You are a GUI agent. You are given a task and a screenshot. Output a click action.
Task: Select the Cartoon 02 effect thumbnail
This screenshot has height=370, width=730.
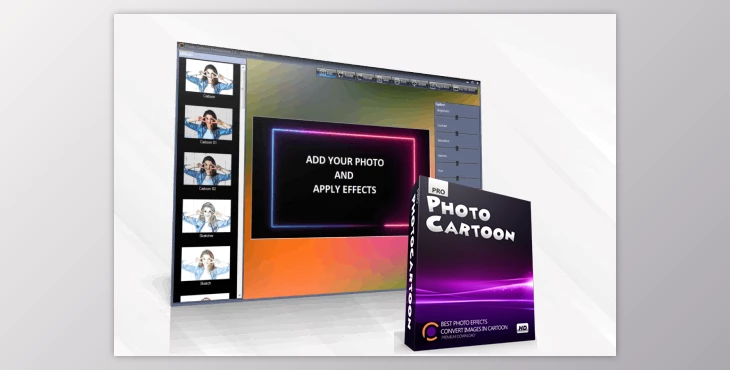coord(208,169)
